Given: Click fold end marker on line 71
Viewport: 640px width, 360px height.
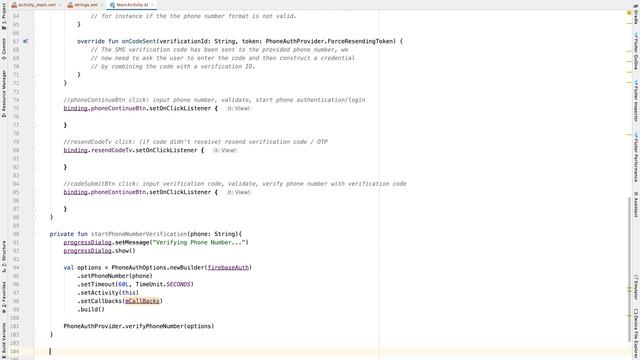Looking at the screenshot, I should pyautogui.click(x=35, y=75).
